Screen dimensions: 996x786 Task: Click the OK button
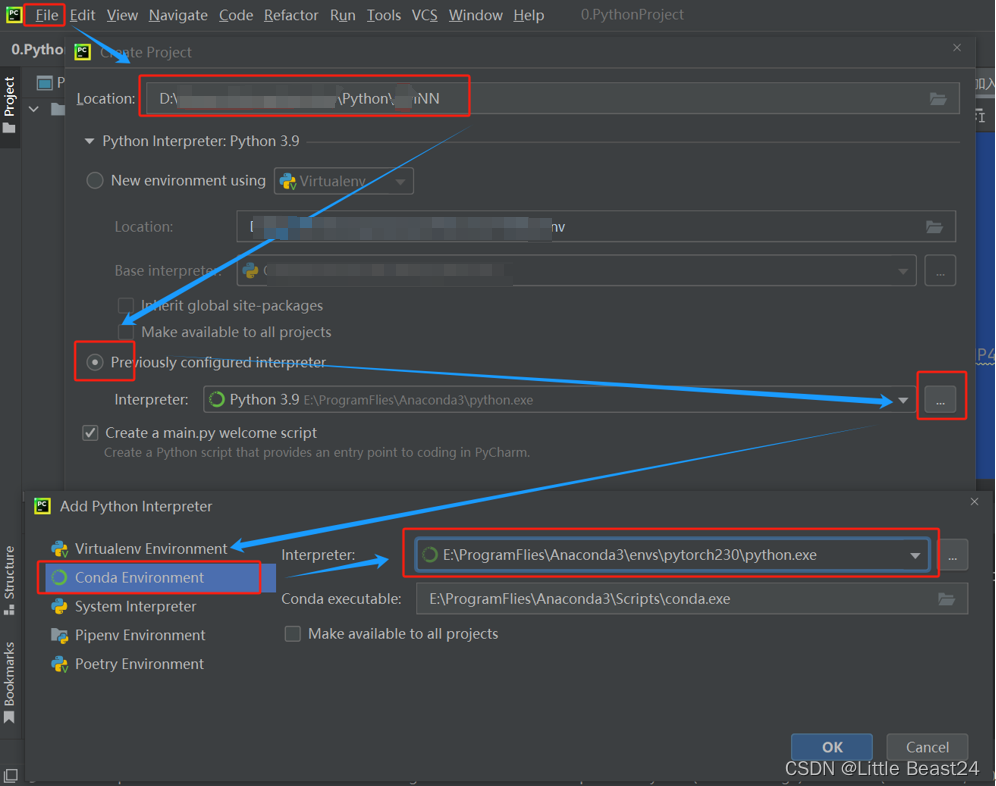point(831,747)
